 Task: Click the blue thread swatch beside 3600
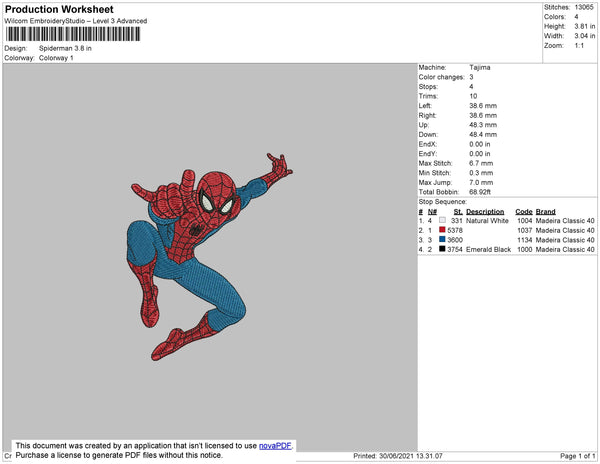(x=442, y=239)
